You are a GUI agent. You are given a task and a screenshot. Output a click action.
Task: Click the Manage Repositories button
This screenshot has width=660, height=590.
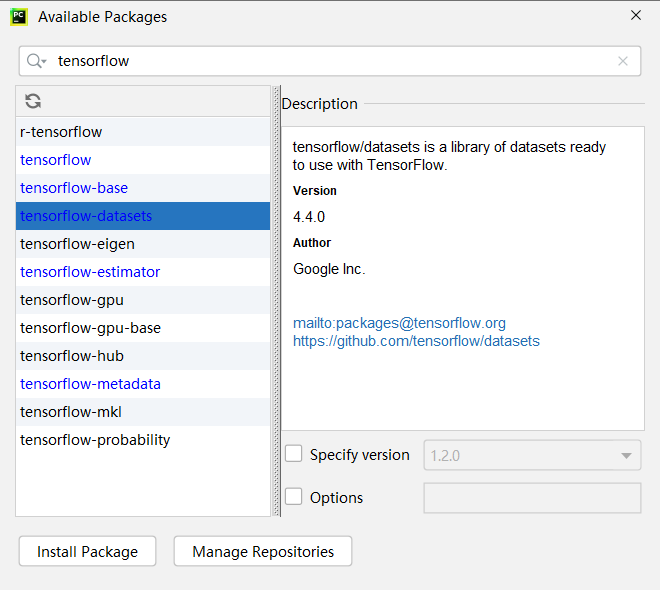pyautogui.click(x=262, y=551)
